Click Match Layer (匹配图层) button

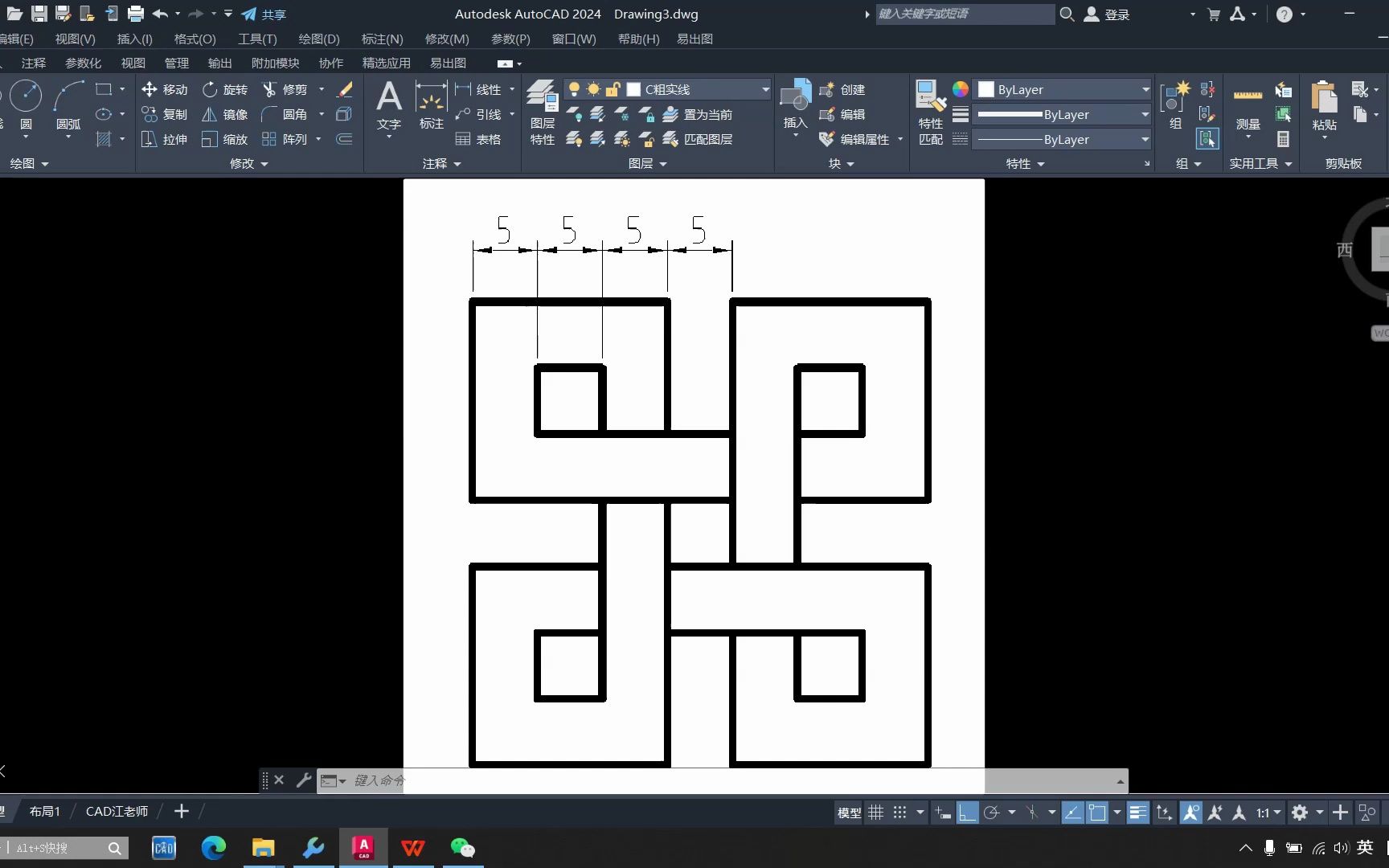698,139
